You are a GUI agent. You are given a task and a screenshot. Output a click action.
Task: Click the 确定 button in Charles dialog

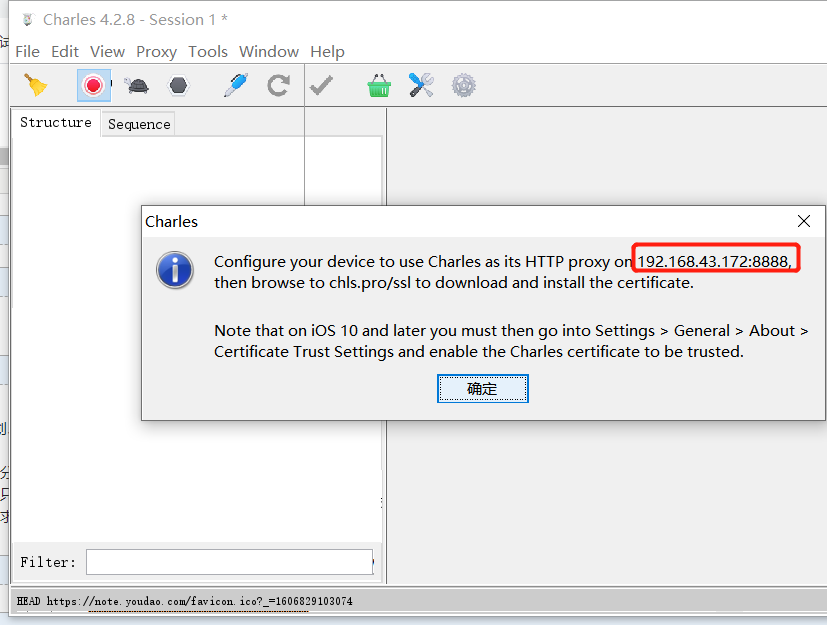(483, 389)
